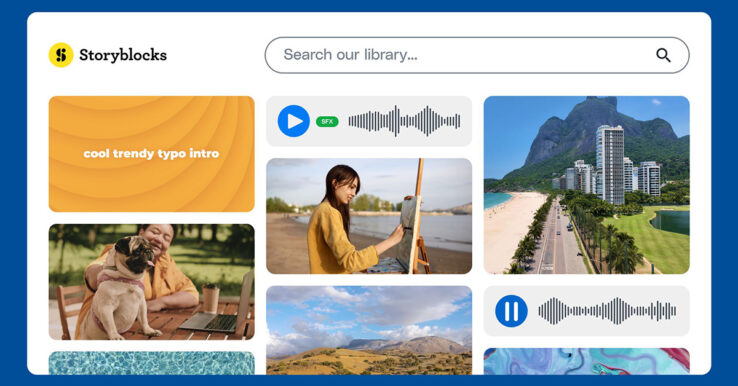Open the Storyblocks wordmark link

(123, 55)
